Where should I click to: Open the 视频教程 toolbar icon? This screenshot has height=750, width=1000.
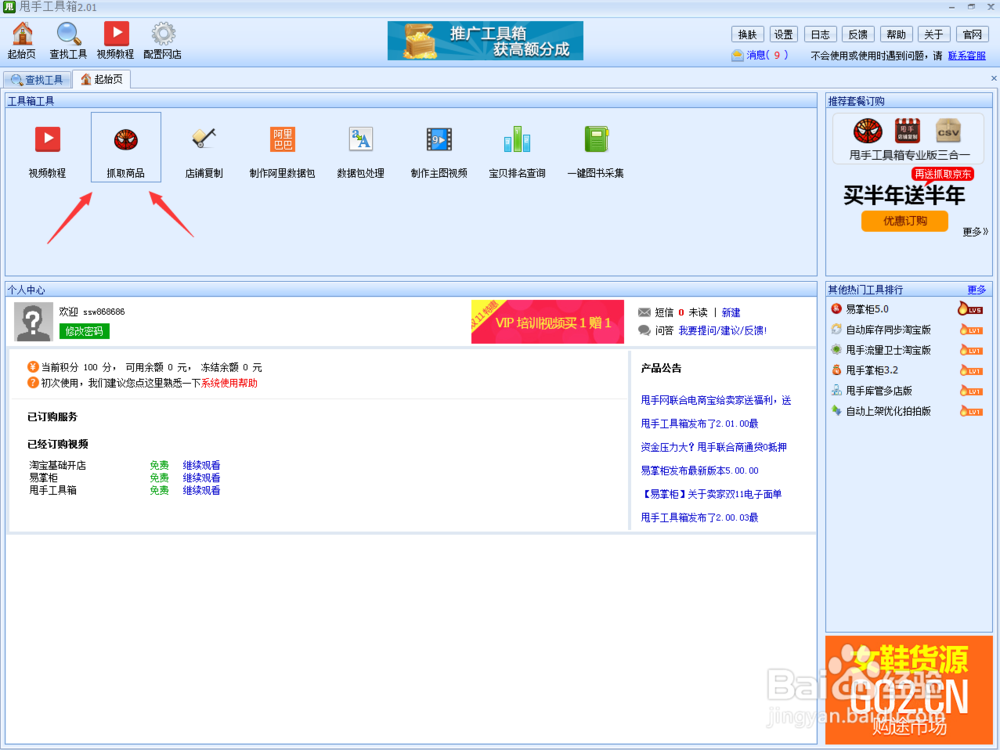[x=115, y=40]
